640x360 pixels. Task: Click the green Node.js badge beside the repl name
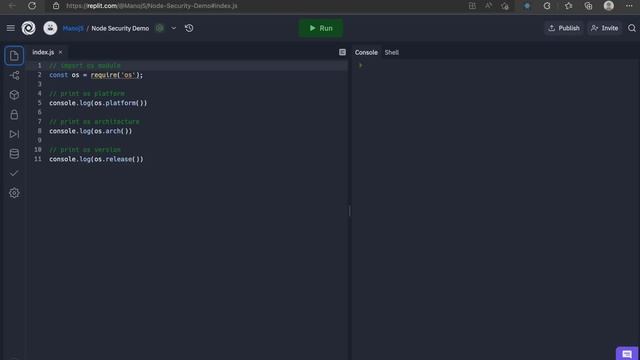pos(160,28)
